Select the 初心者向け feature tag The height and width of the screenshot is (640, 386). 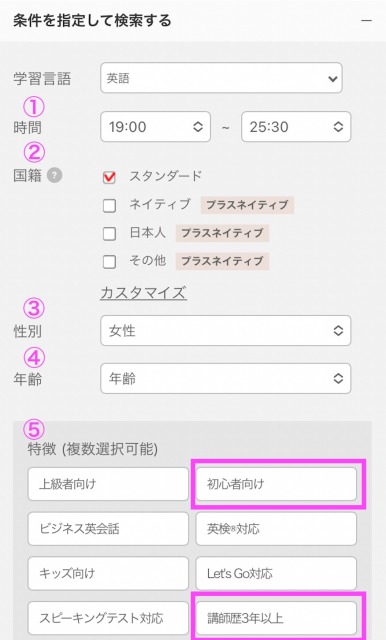tap(276, 484)
